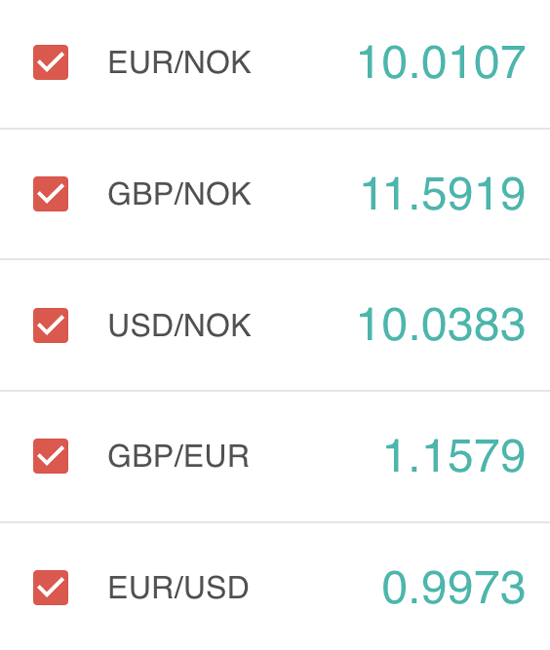
Task: Tap the EUR/USD pair label
Action: click(179, 588)
